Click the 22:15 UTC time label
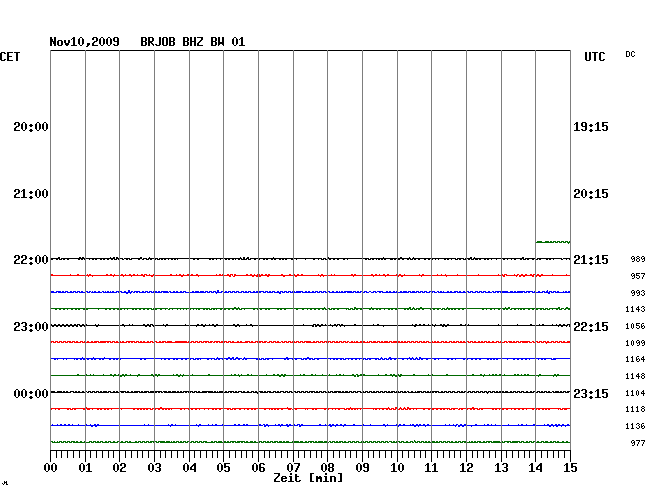Screen dimensions: 650x494 pos(591,327)
